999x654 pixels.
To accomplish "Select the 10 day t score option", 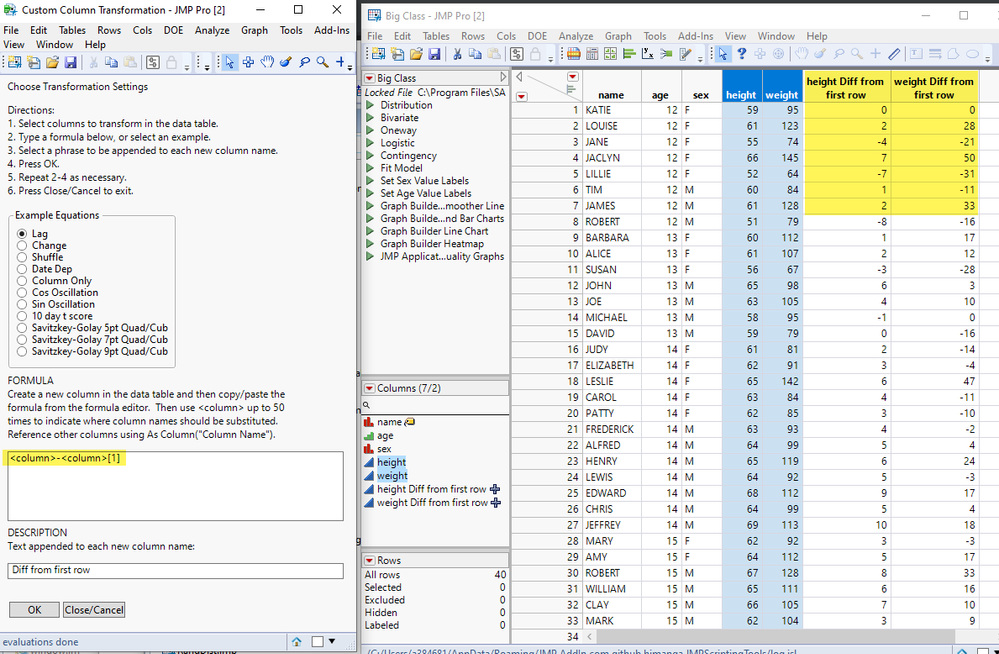I will 23,317.
